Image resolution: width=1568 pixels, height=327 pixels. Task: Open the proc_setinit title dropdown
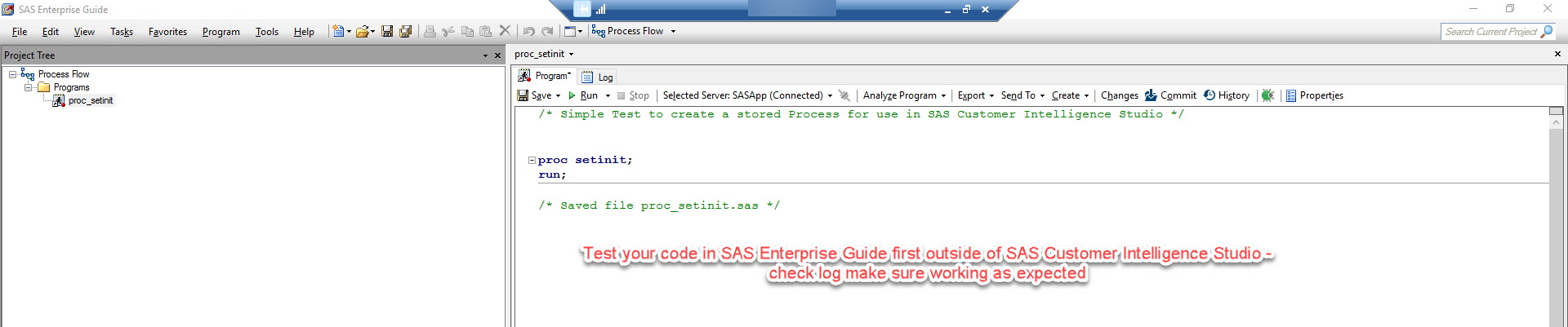coord(571,54)
